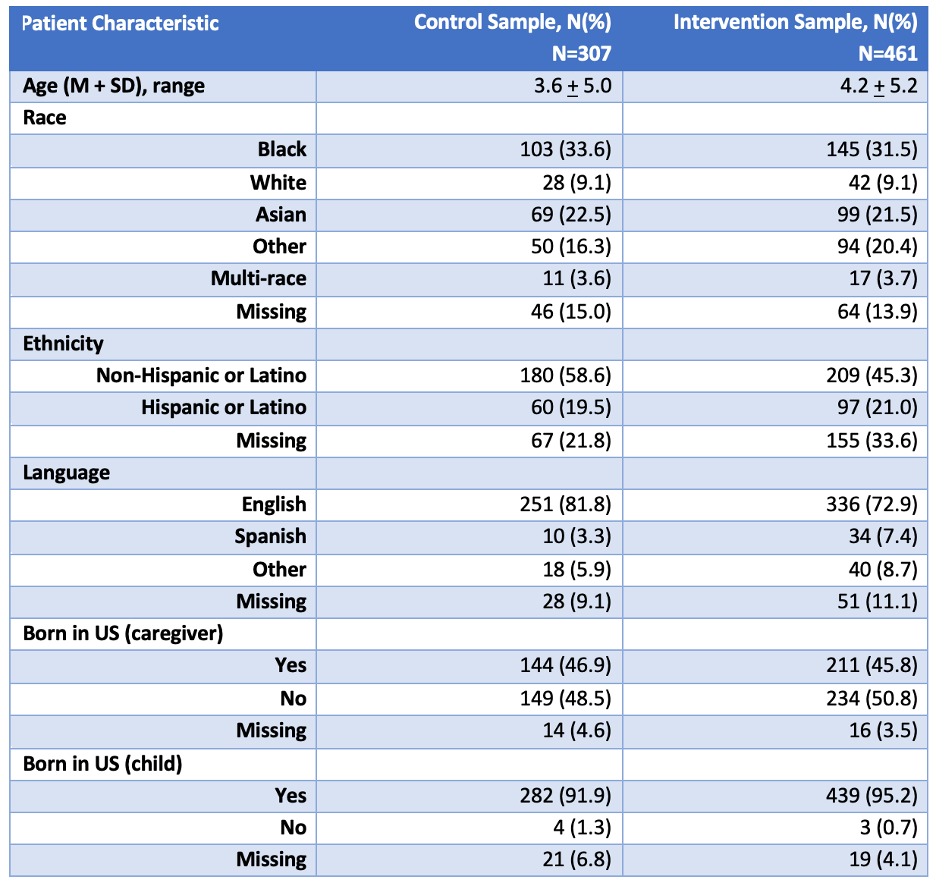Image resolution: width=936 pixels, height=886 pixels.
Task: Click the "Other" label under Race
Action: [279, 247]
